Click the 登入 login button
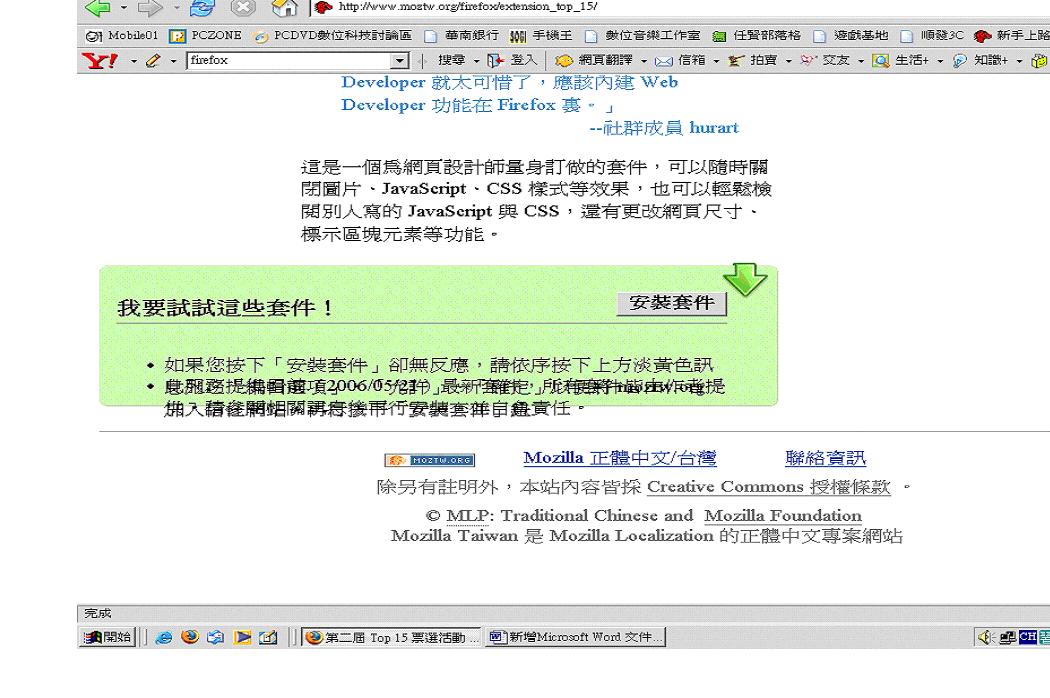 (x=513, y=60)
